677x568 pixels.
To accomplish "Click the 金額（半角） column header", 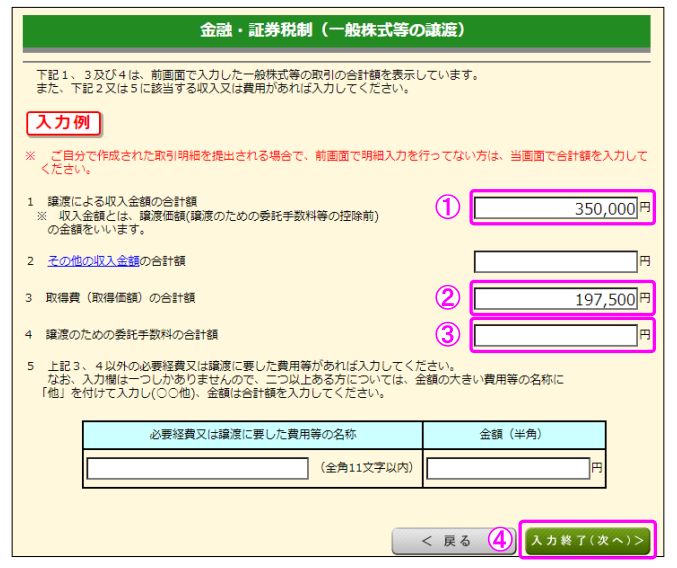I will coord(514,435).
